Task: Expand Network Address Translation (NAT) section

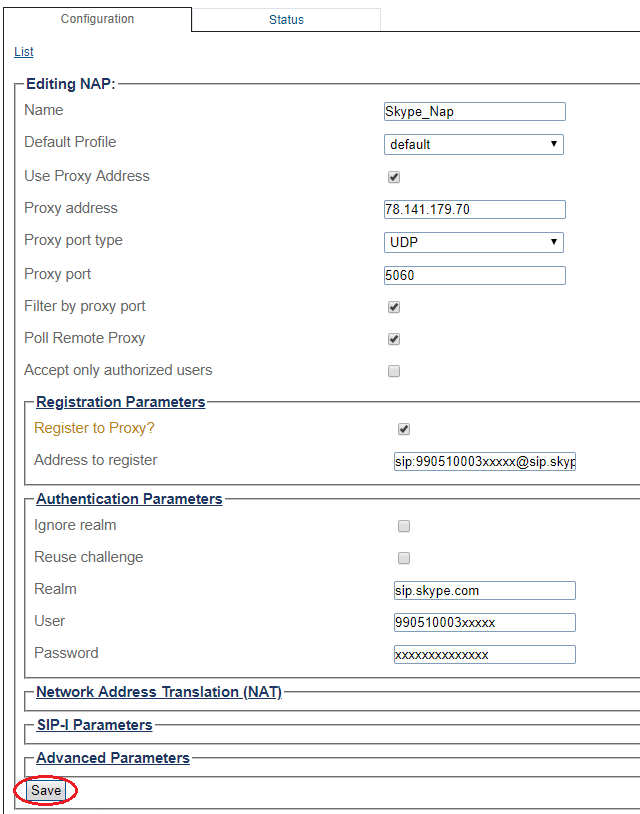Action: point(159,692)
